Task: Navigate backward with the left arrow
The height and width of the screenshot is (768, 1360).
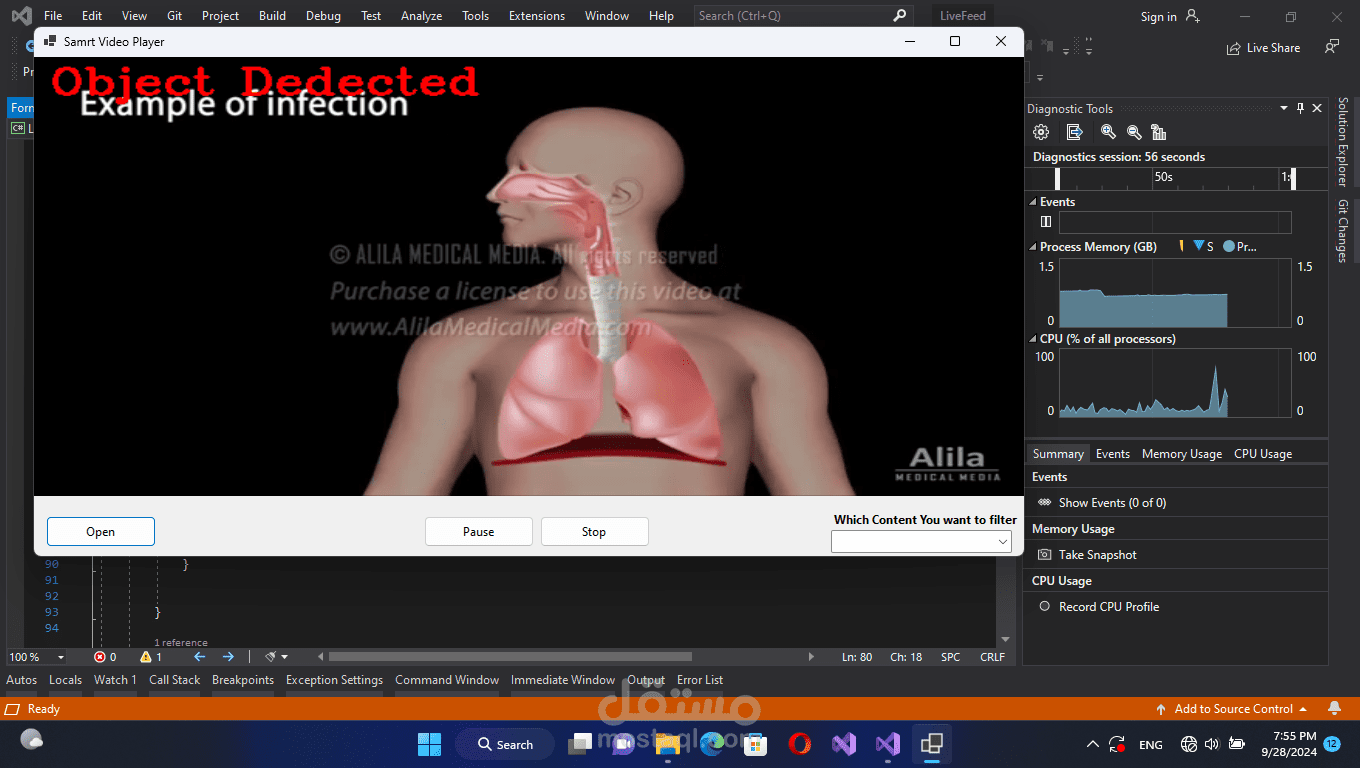Action: coord(199,657)
